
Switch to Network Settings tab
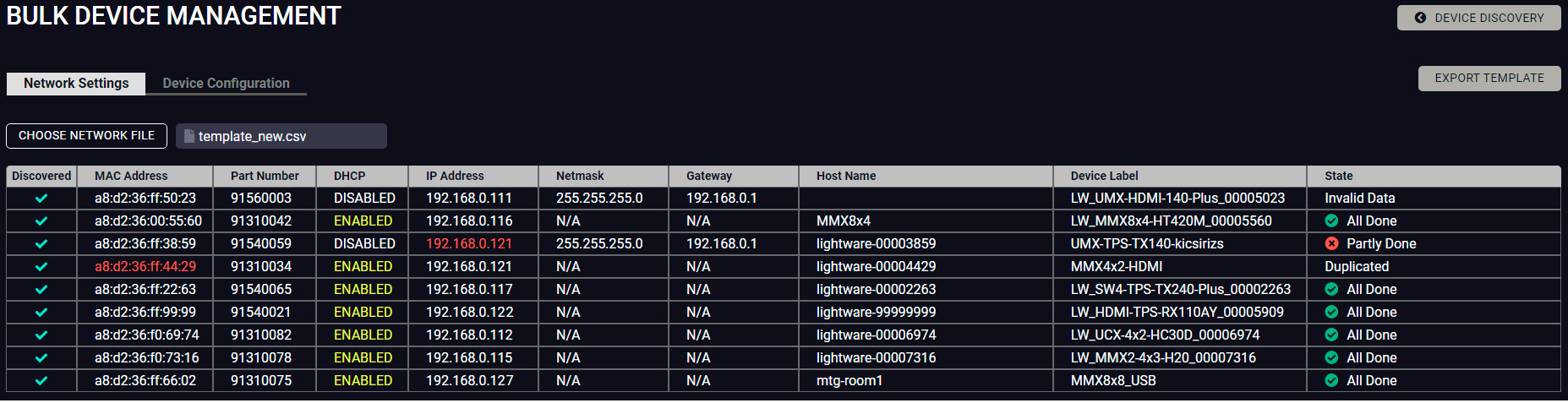[76, 83]
